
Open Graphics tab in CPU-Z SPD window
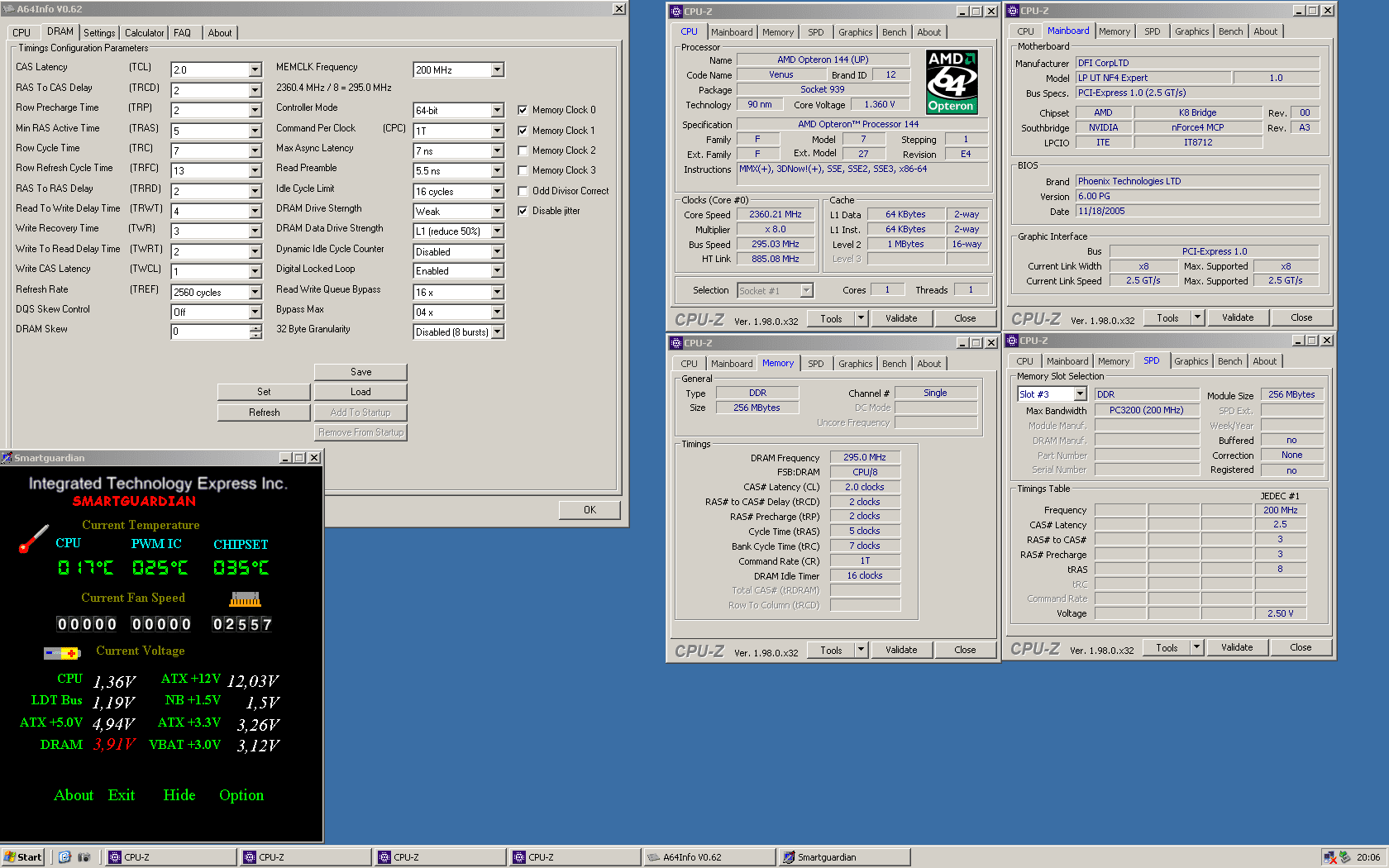[1191, 361]
